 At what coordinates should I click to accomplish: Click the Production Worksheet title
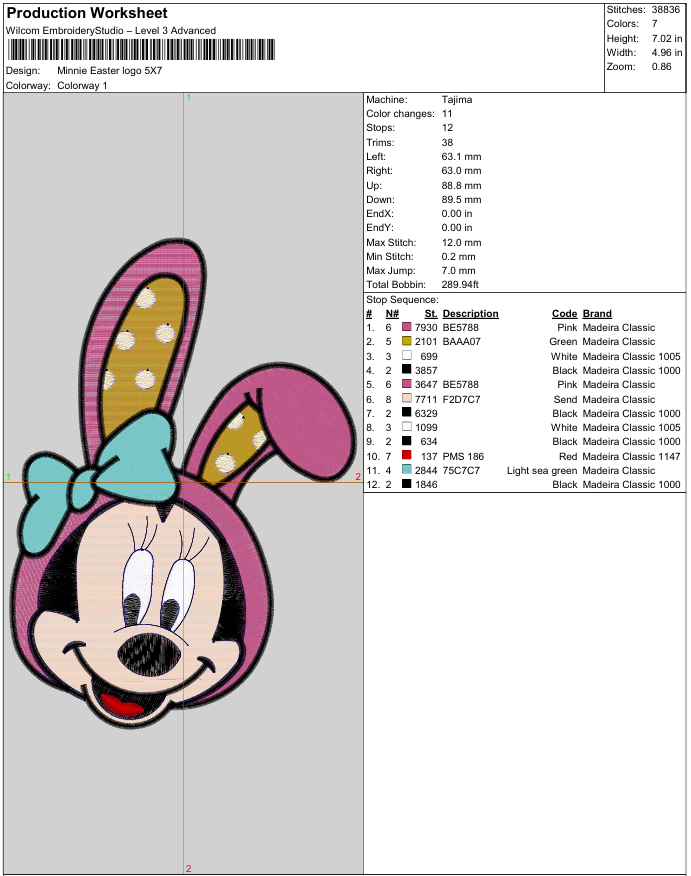tap(88, 13)
